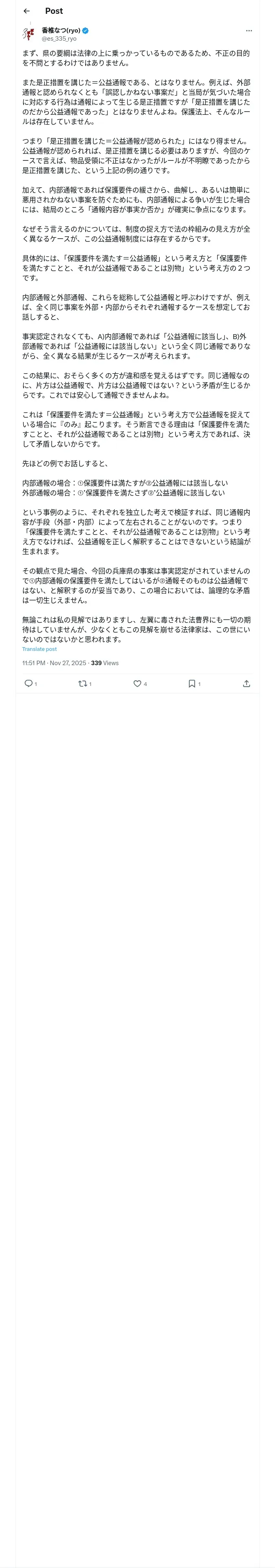Click the @es_335_ryo handle

click(x=59, y=39)
